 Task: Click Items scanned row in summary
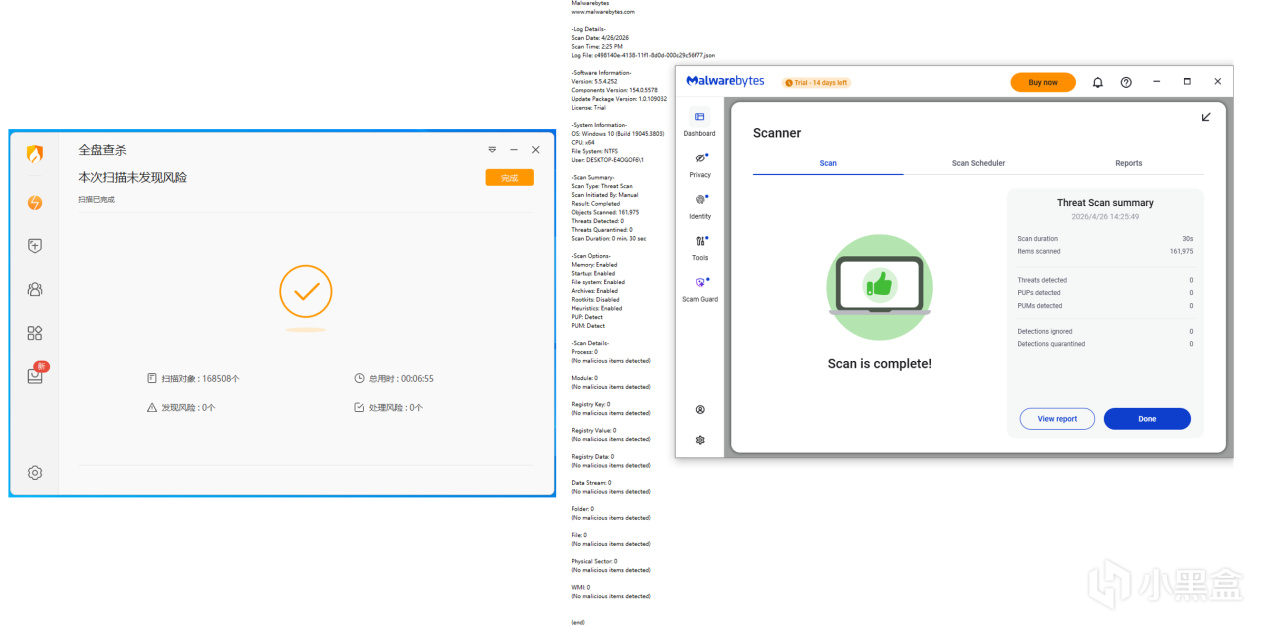tap(1105, 251)
